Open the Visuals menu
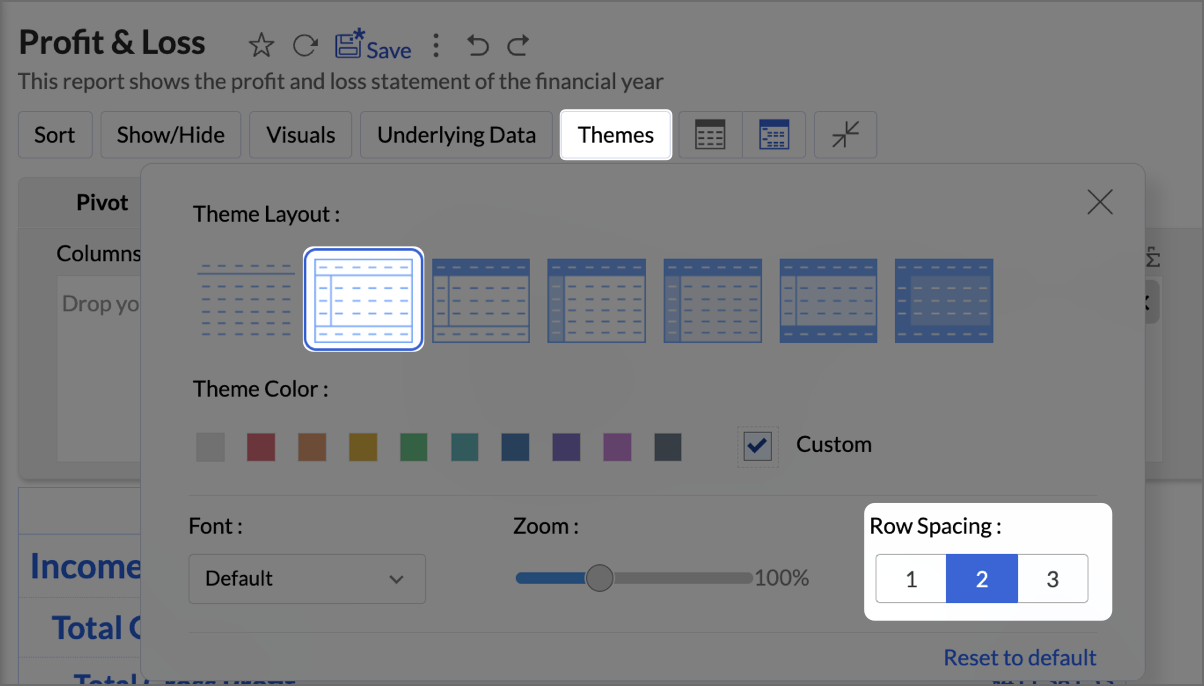This screenshot has width=1204, height=686. tap(301, 135)
